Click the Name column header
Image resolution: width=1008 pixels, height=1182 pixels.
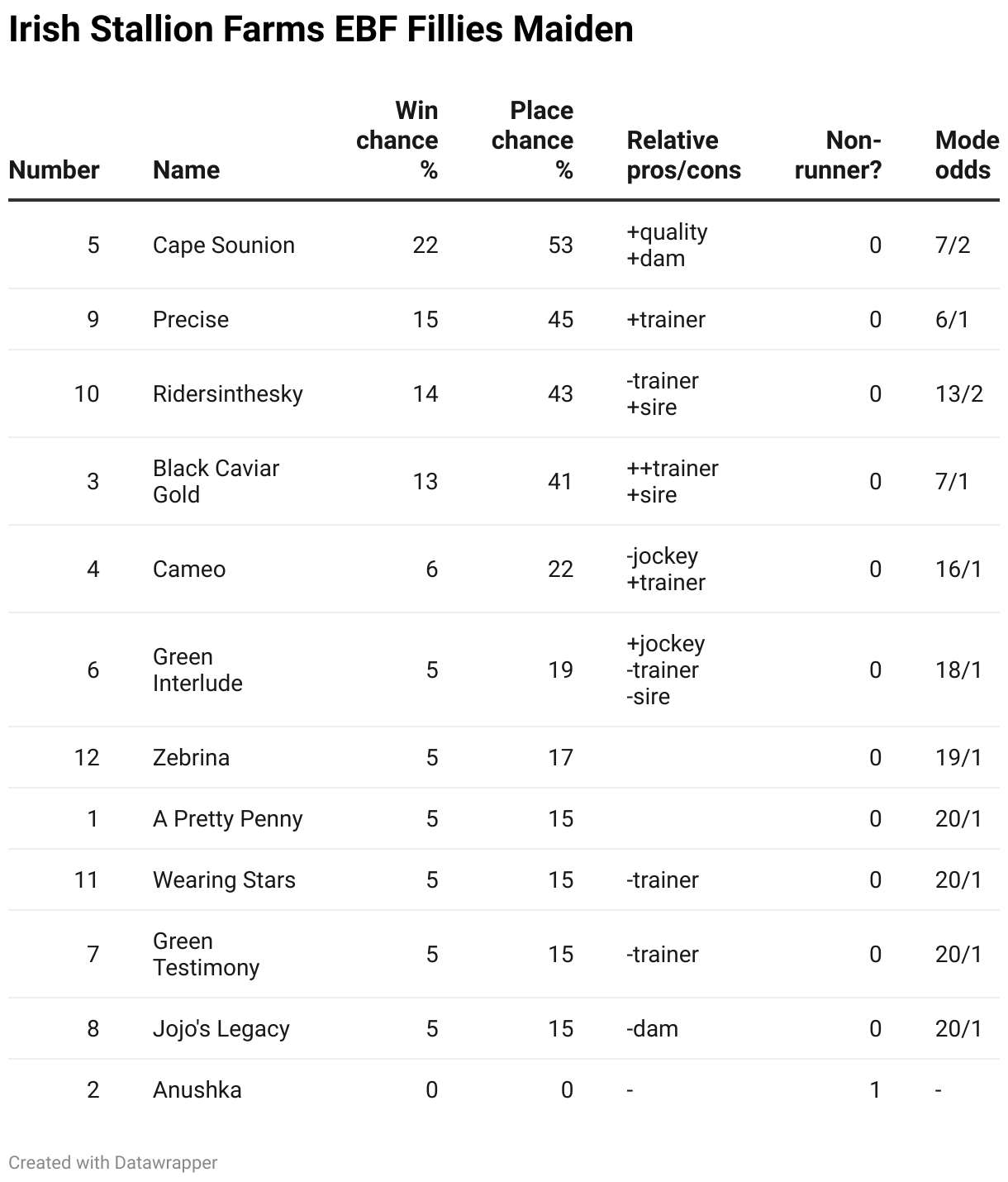pyautogui.click(x=187, y=170)
